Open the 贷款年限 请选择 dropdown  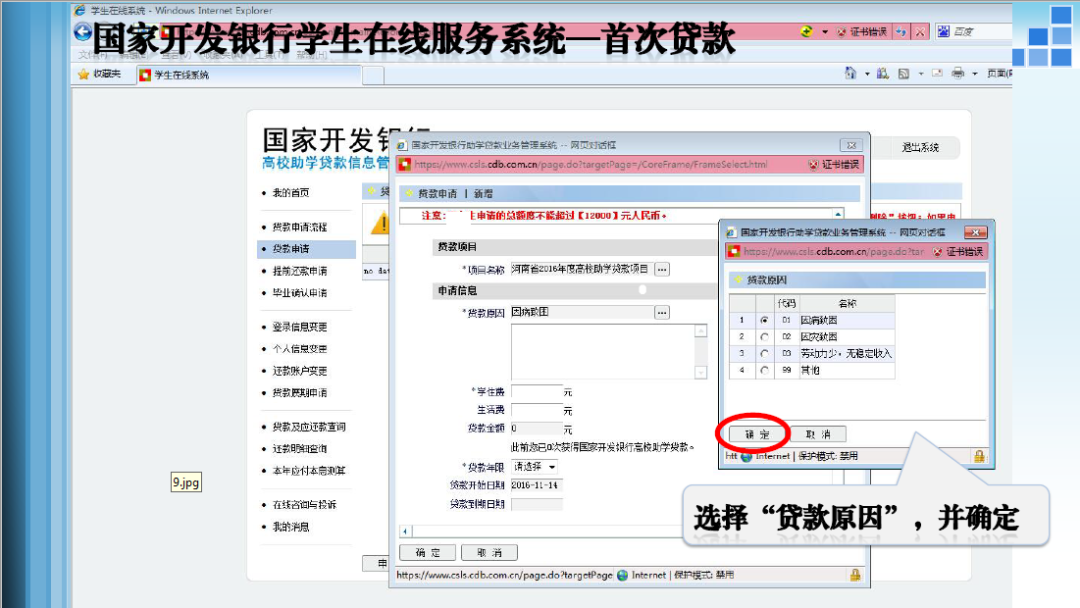pyautogui.click(x=534, y=467)
